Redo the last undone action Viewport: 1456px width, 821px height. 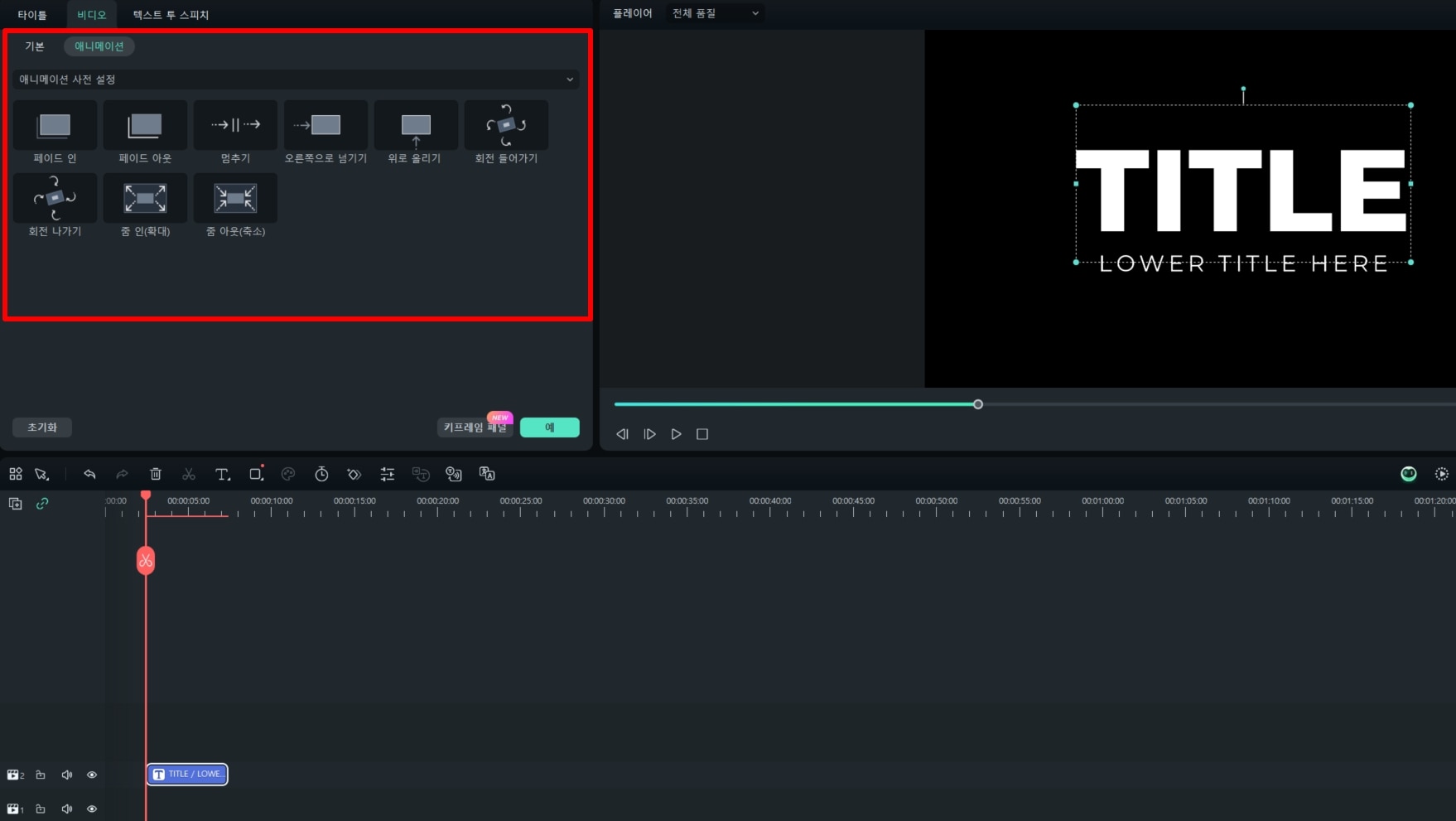point(122,474)
